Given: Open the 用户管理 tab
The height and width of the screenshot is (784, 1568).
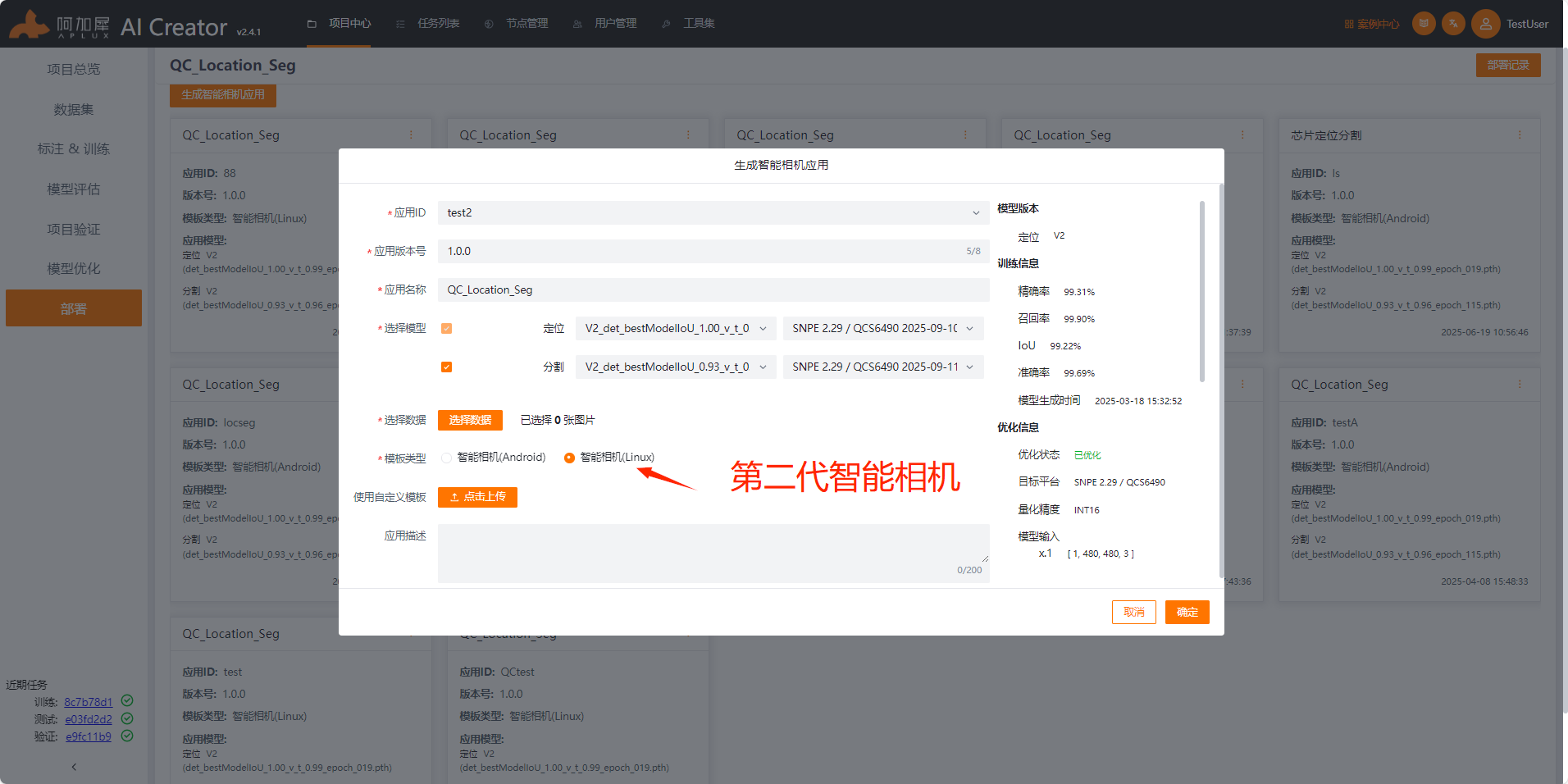Looking at the screenshot, I should point(604,24).
